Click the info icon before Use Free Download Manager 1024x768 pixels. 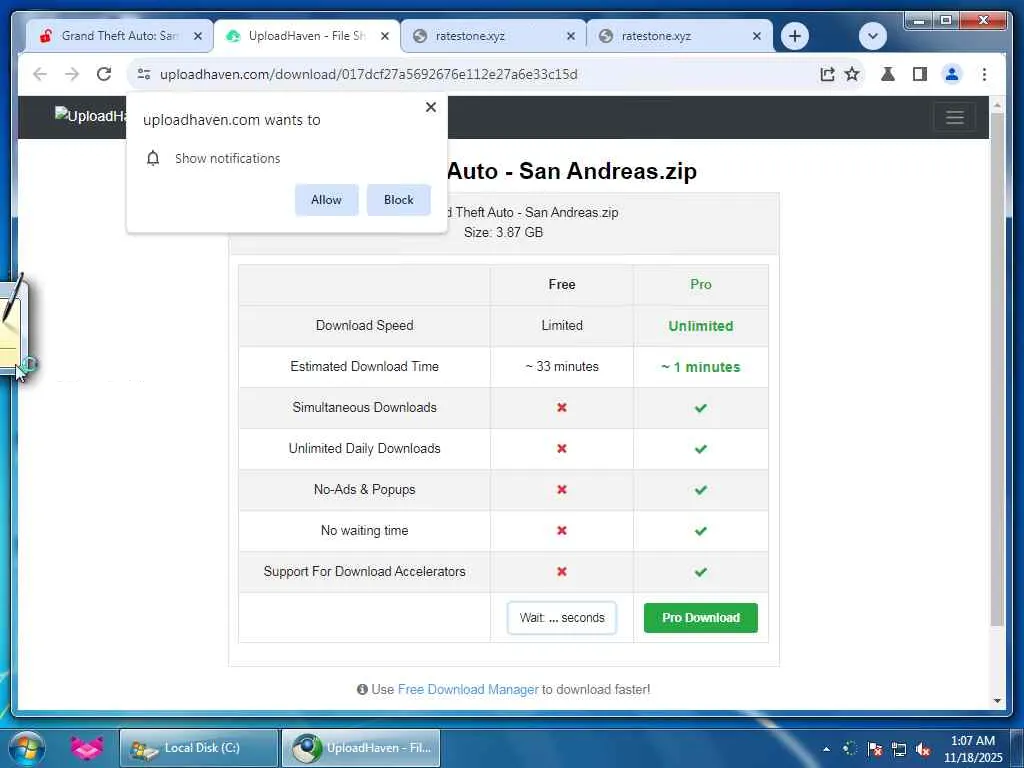pyautogui.click(x=362, y=690)
